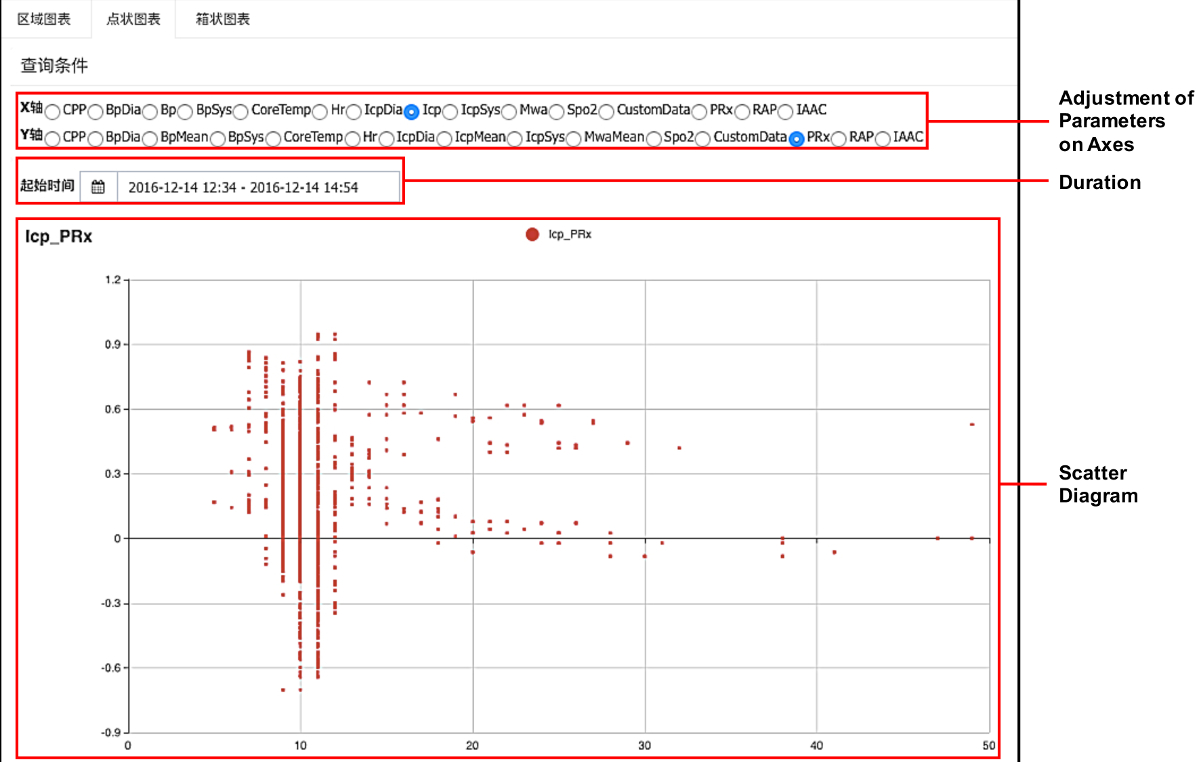Click the 起始时间 date range field
The width and height of the screenshot is (1200, 762).
(x=258, y=187)
